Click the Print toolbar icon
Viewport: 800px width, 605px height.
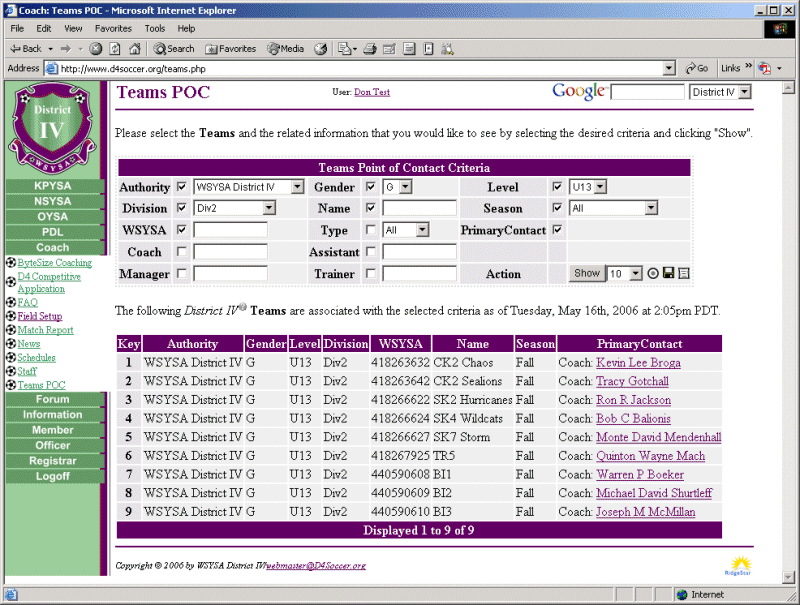coord(369,48)
